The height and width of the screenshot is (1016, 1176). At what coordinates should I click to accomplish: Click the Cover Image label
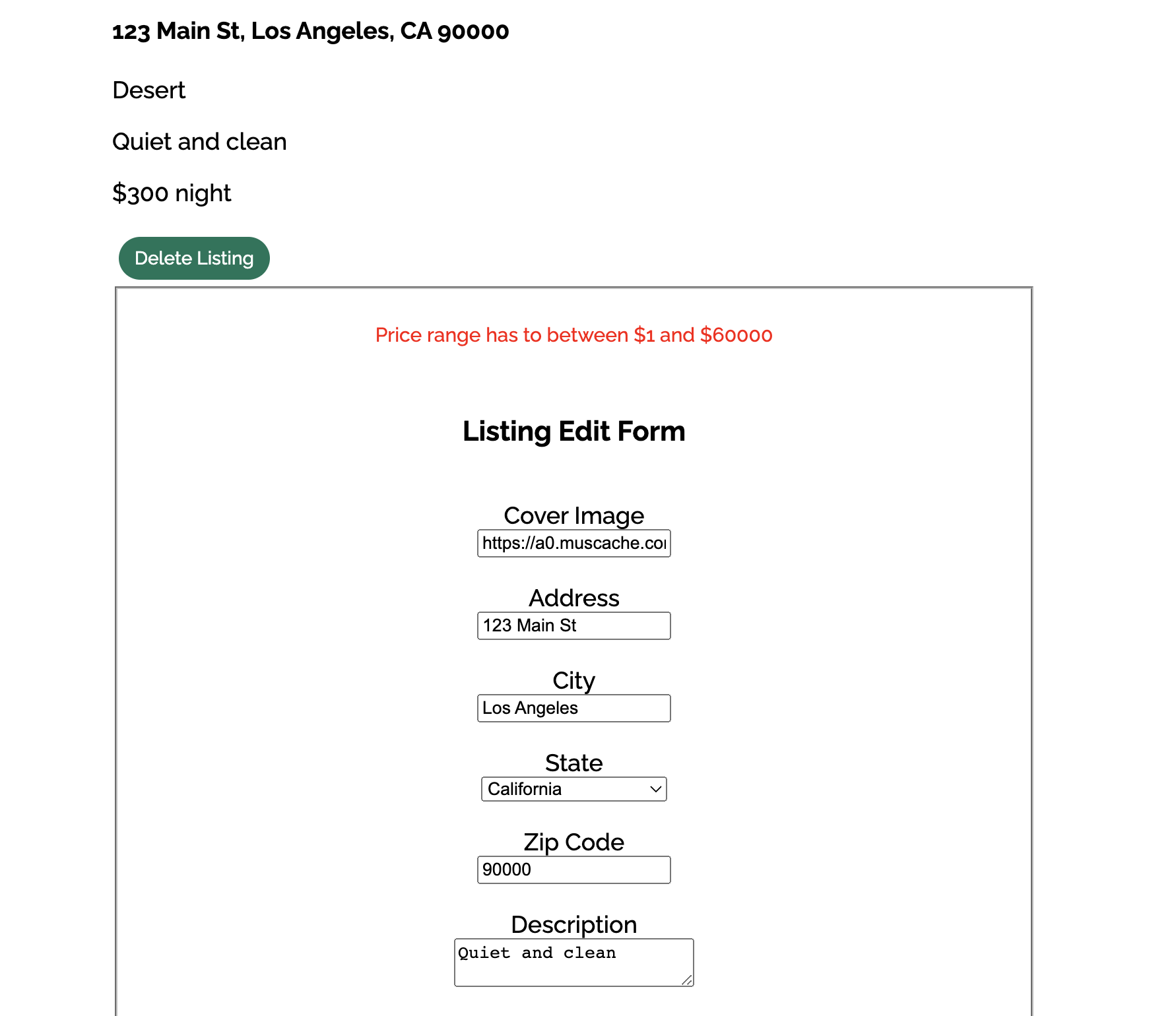click(x=573, y=515)
